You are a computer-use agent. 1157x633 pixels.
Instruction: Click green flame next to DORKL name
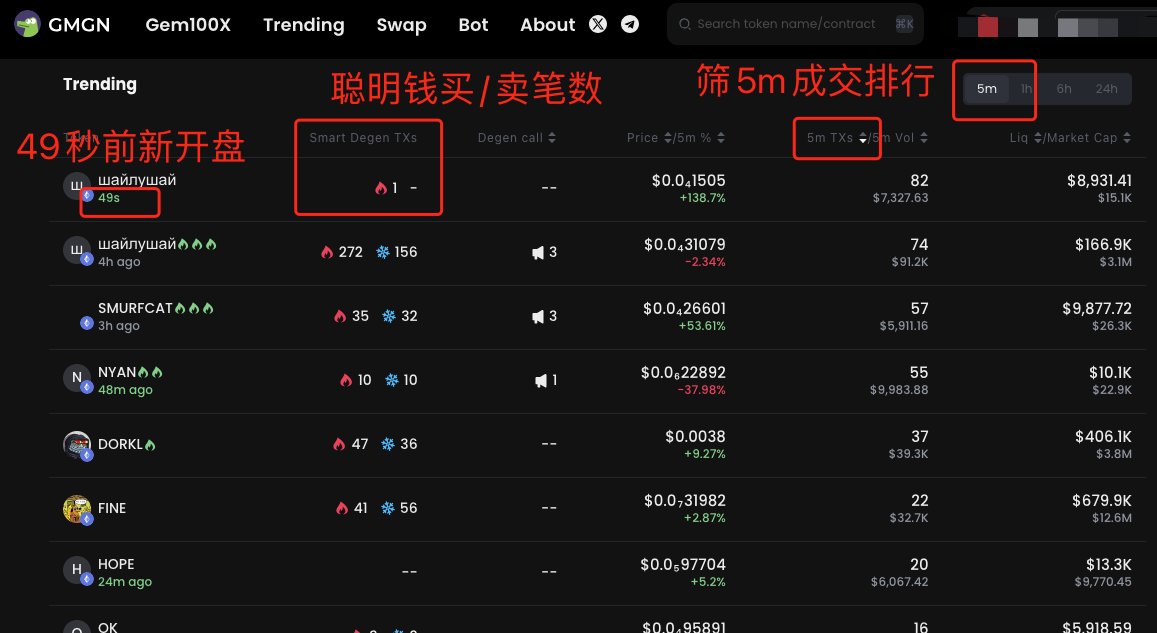[x=151, y=445]
